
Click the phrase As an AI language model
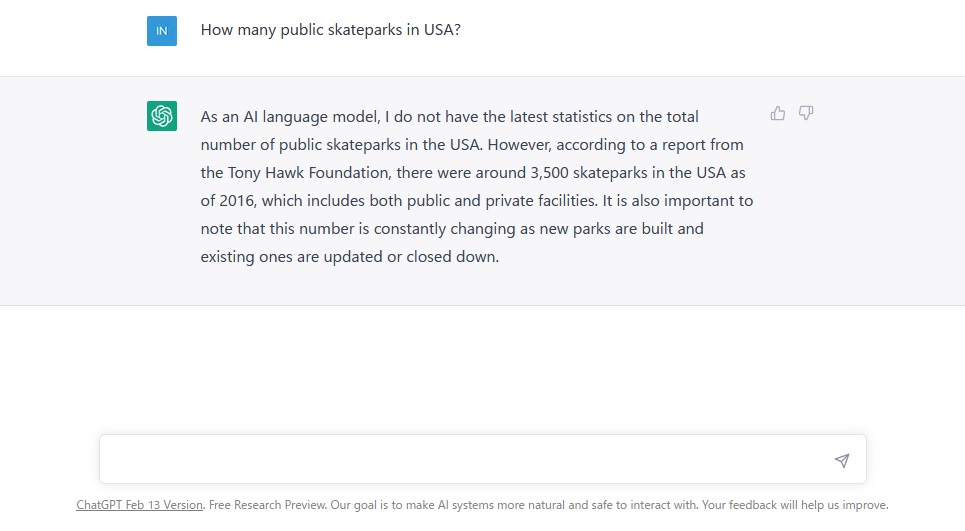click(290, 117)
